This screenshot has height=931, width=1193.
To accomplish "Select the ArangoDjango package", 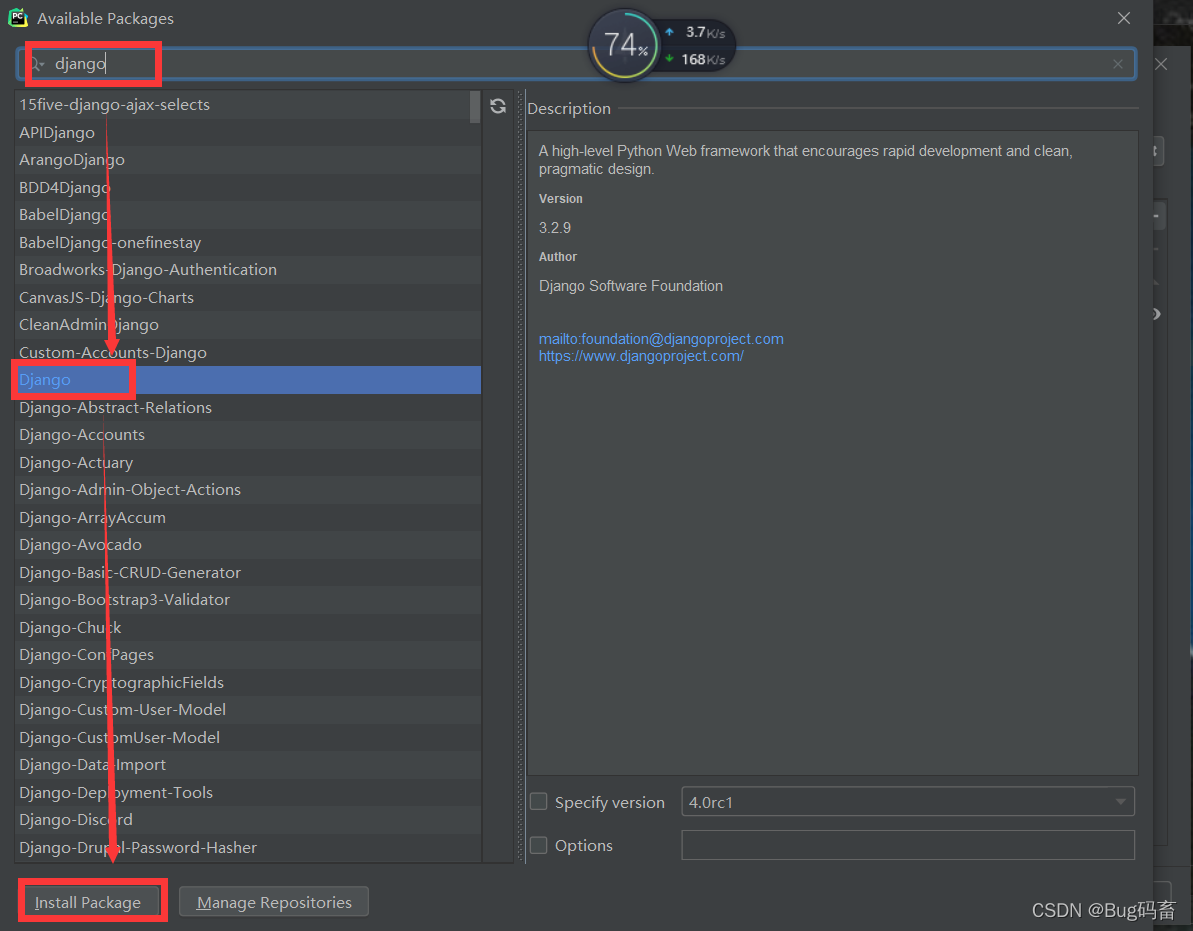I will click(247, 160).
